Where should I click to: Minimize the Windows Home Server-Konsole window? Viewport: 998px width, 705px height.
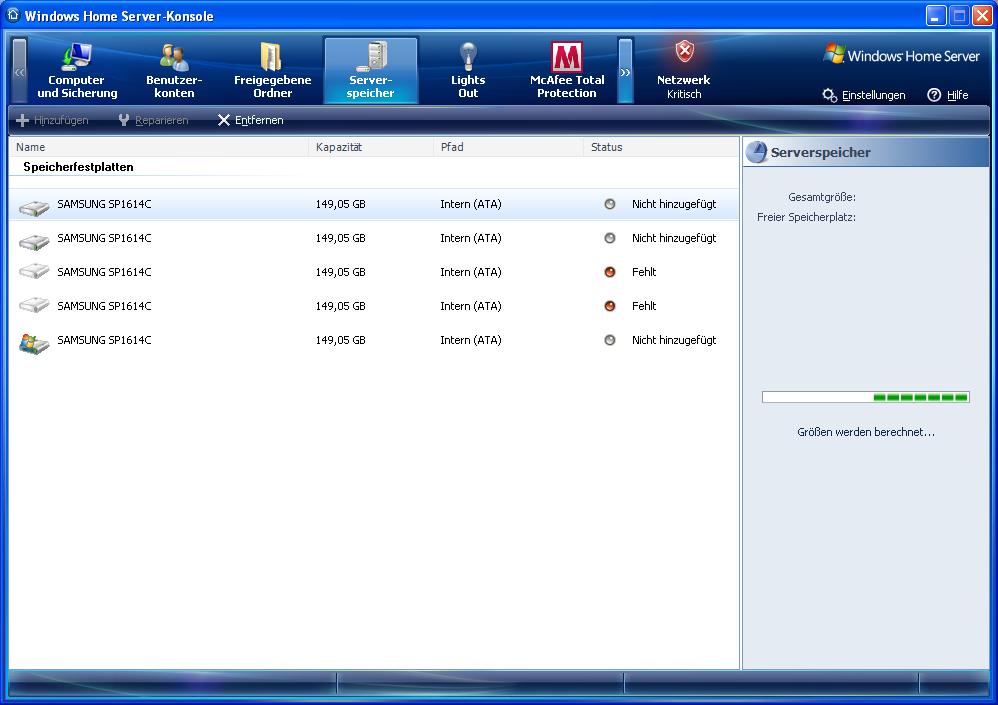pos(936,16)
